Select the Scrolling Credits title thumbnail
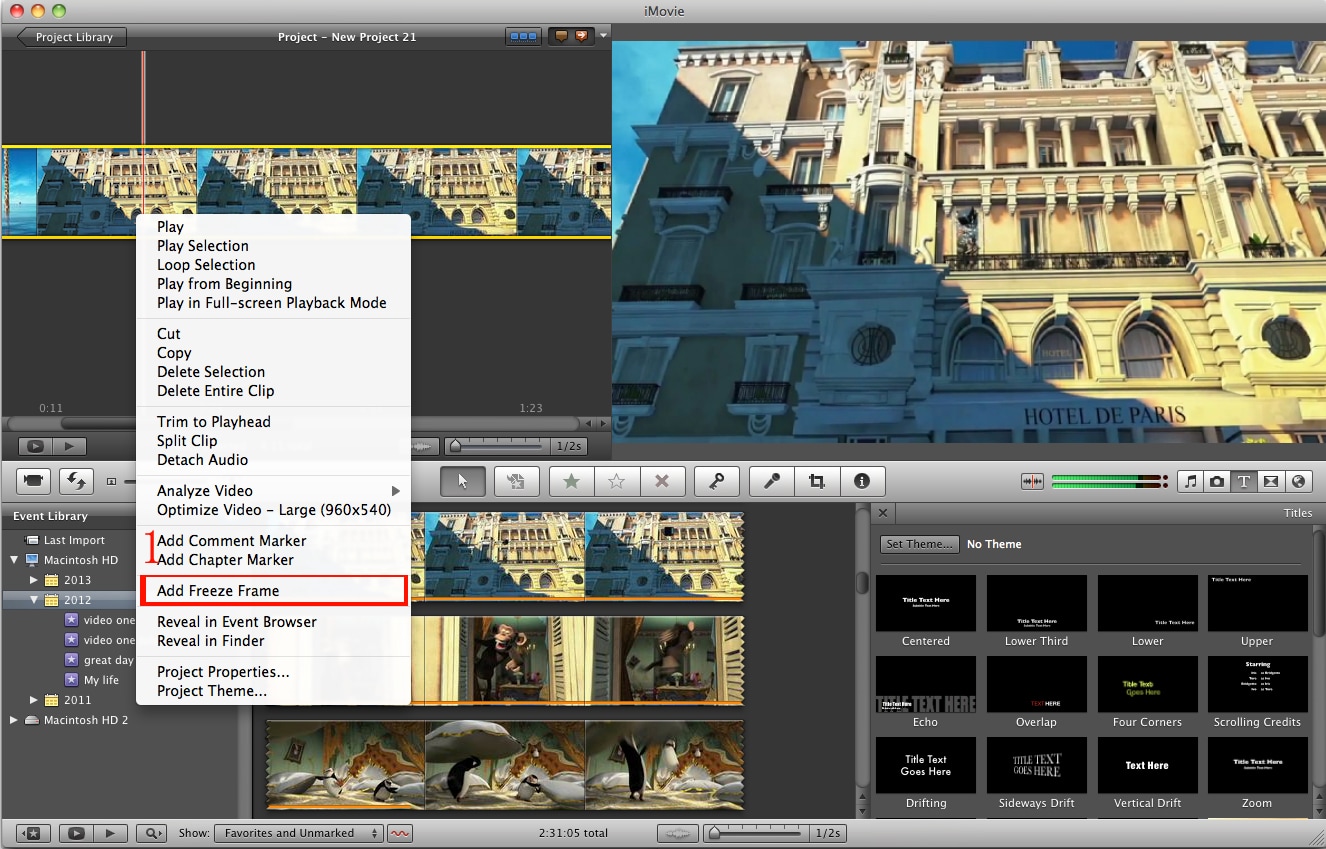The image size is (1326, 849). point(1257,684)
